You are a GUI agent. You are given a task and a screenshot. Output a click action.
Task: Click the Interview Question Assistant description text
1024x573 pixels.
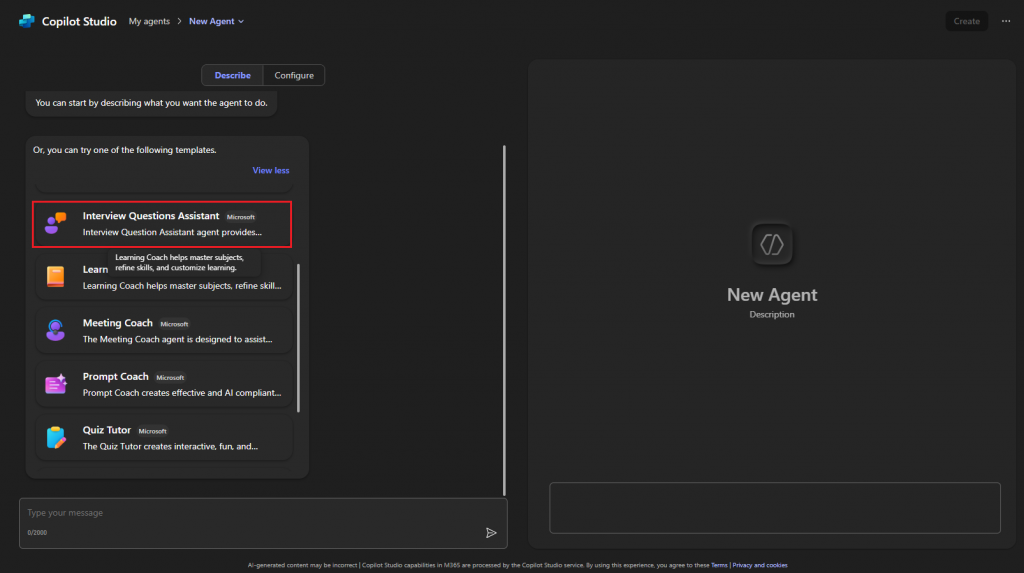click(172, 232)
